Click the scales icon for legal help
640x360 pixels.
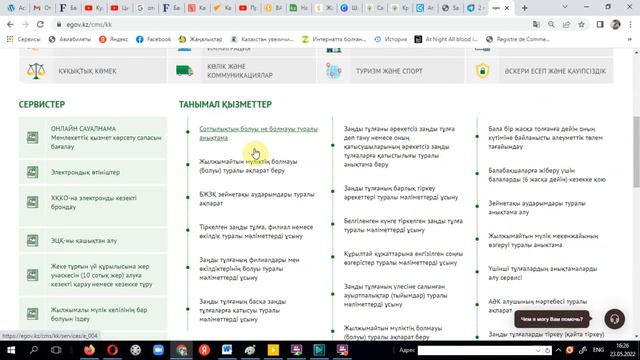(36, 71)
